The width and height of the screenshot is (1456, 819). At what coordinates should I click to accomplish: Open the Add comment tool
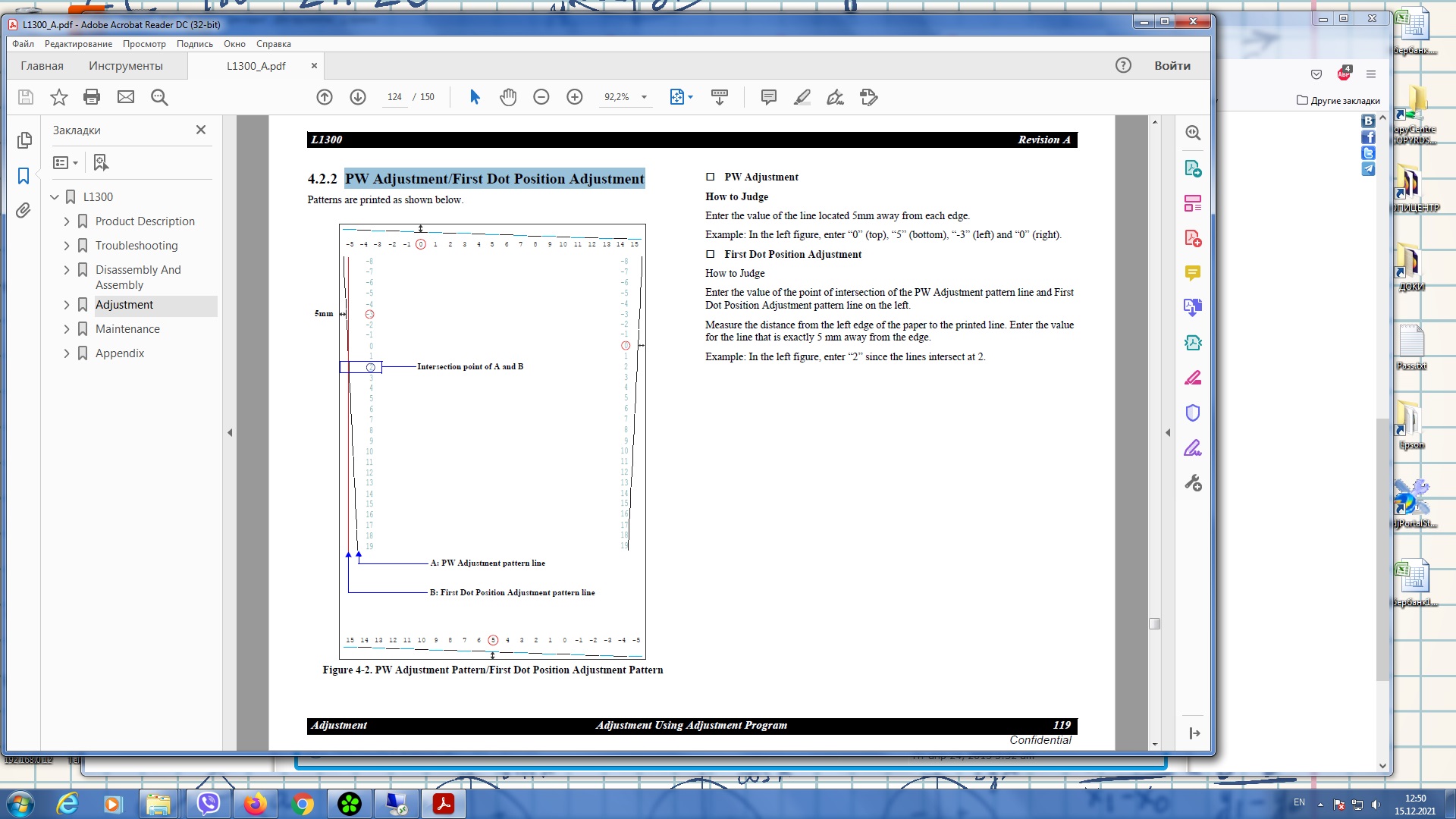click(768, 97)
